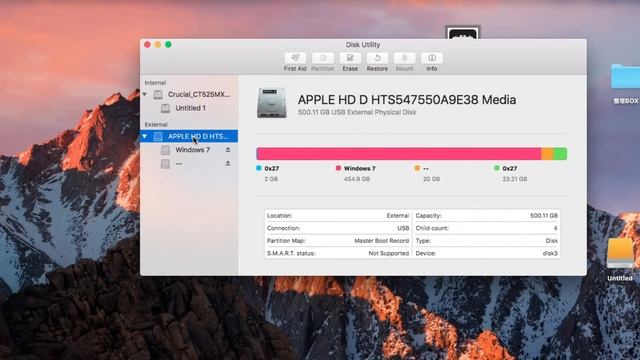
Task: Select the unnamed '--' volume in sidebar
Action: click(x=189, y=164)
